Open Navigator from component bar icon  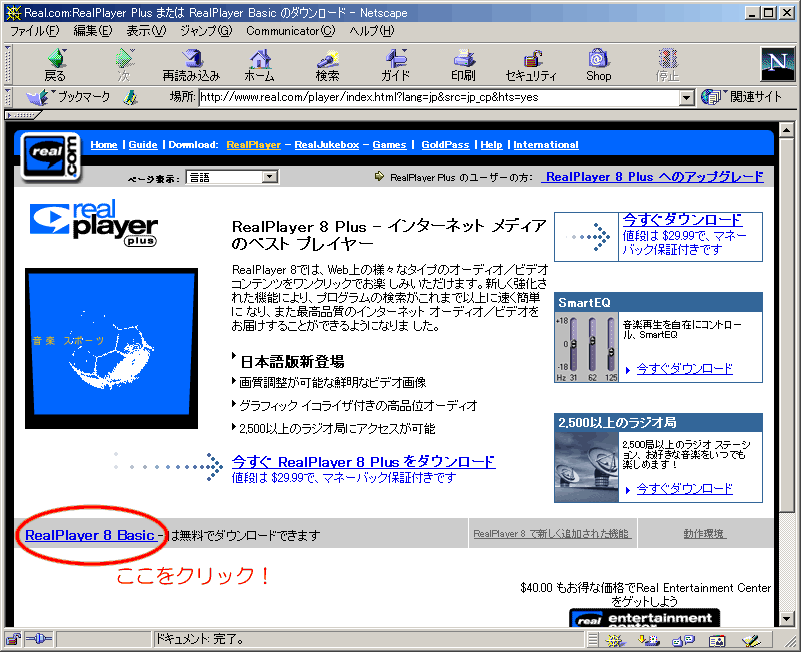point(616,640)
